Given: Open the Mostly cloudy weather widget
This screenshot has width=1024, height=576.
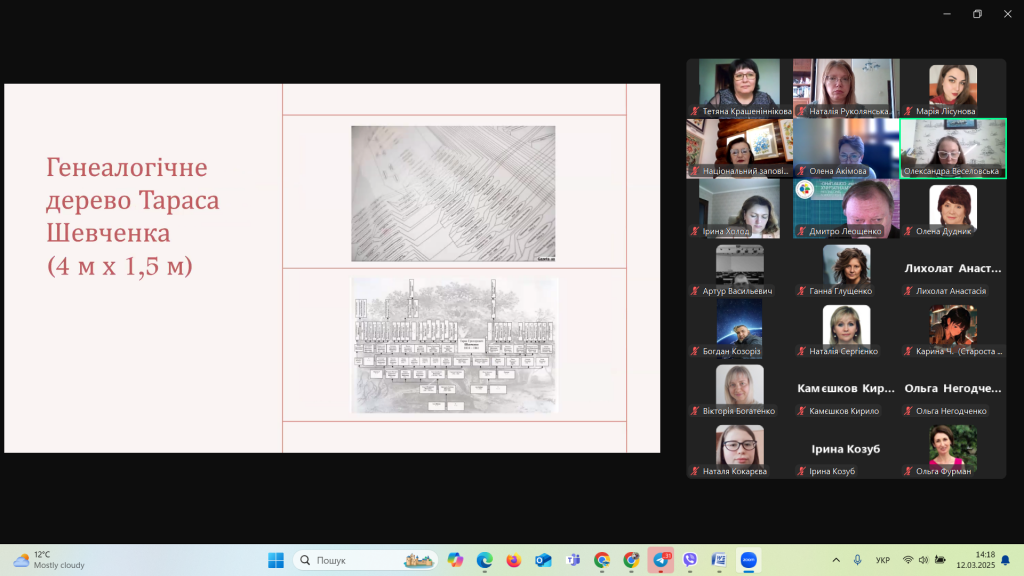Looking at the screenshot, I should (48, 560).
